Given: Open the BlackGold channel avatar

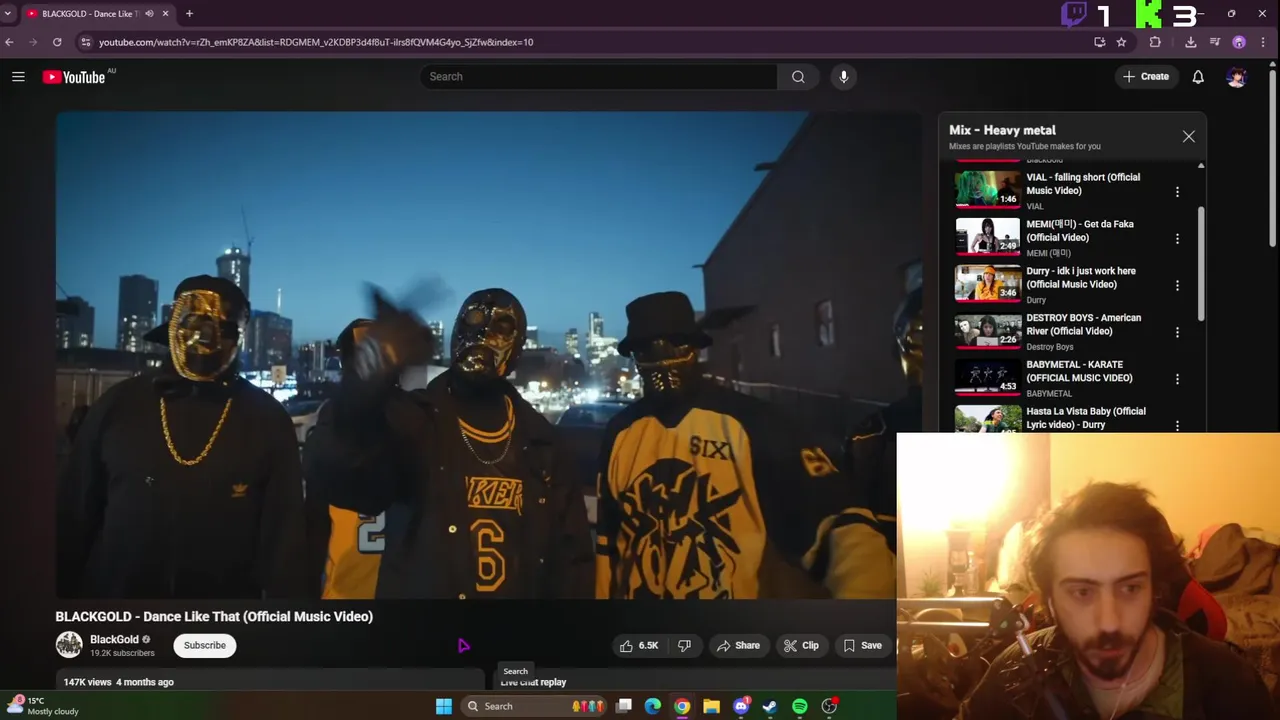Looking at the screenshot, I should 69,645.
